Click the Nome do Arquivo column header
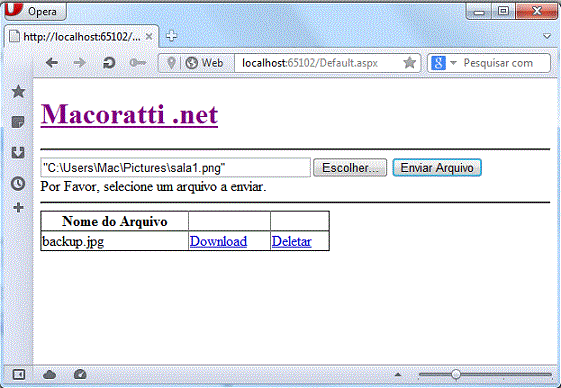 [114, 221]
